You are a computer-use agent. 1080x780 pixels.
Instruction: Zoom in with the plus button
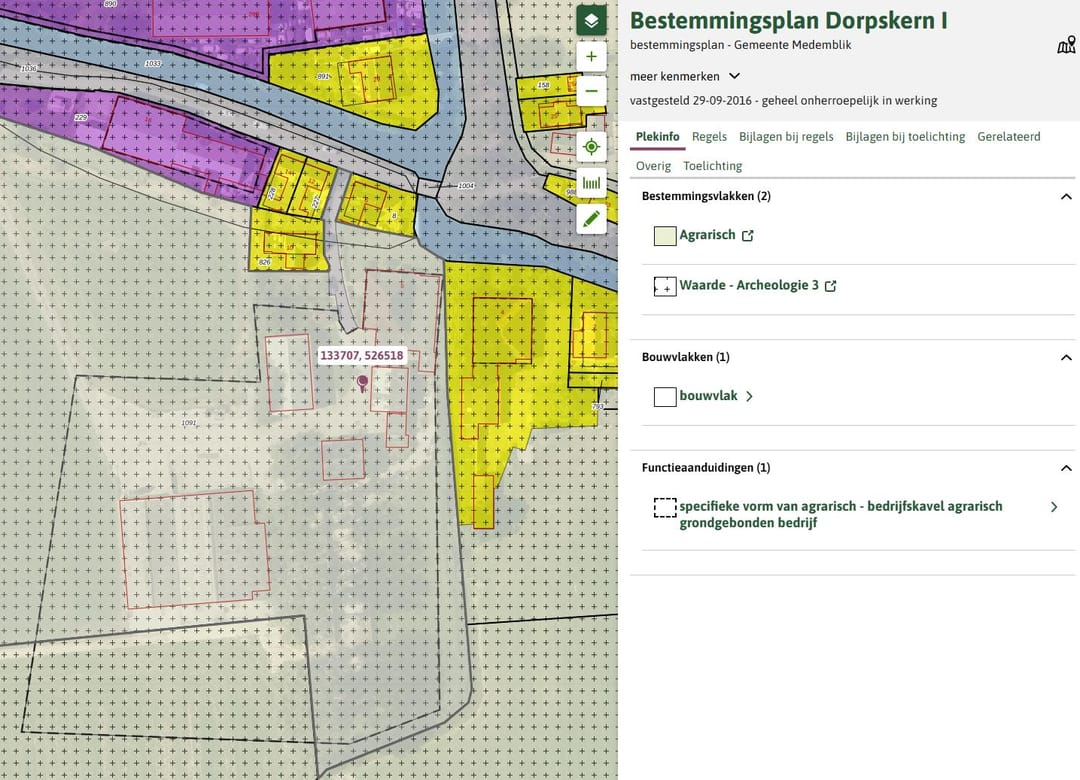591,57
